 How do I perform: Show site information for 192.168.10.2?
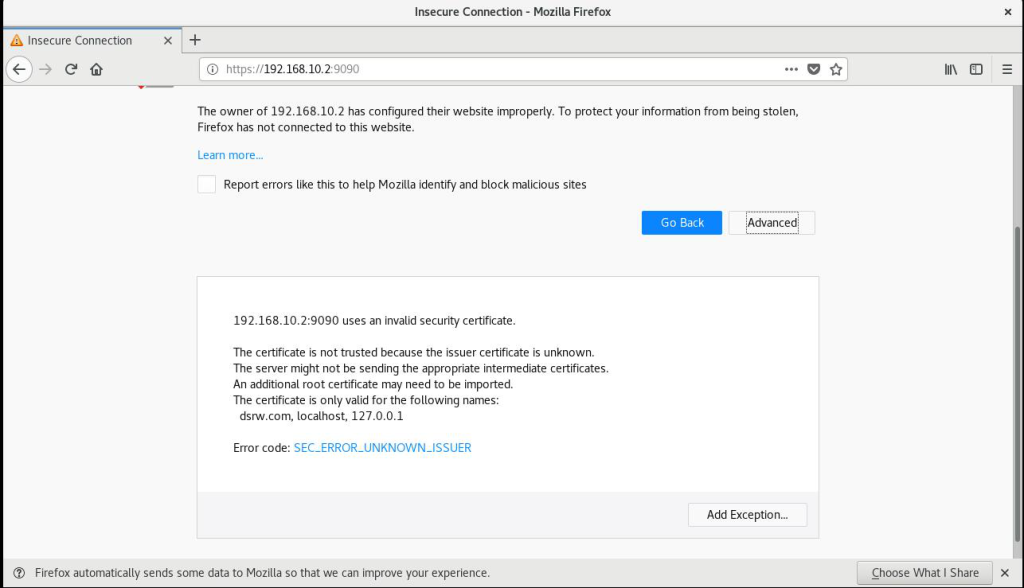[x=212, y=69]
